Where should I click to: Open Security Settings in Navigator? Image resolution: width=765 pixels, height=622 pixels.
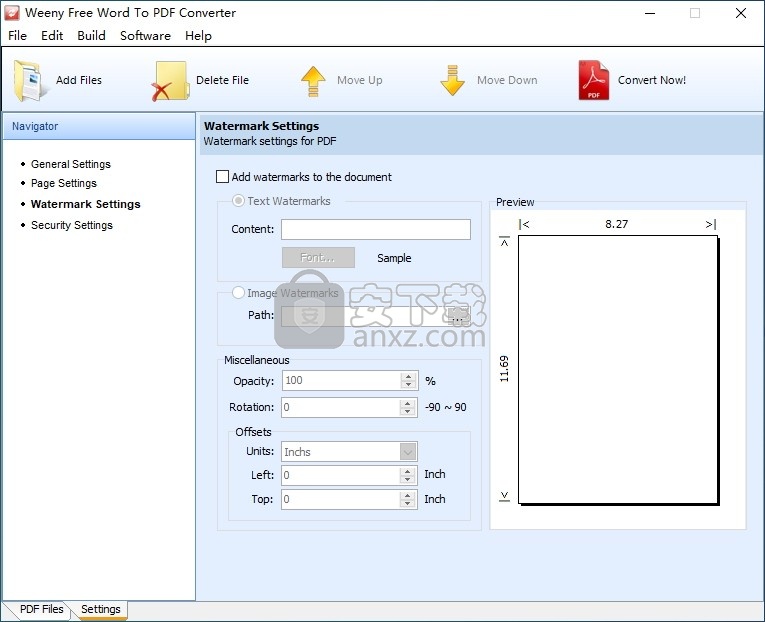pyautogui.click(x=72, y=225)
